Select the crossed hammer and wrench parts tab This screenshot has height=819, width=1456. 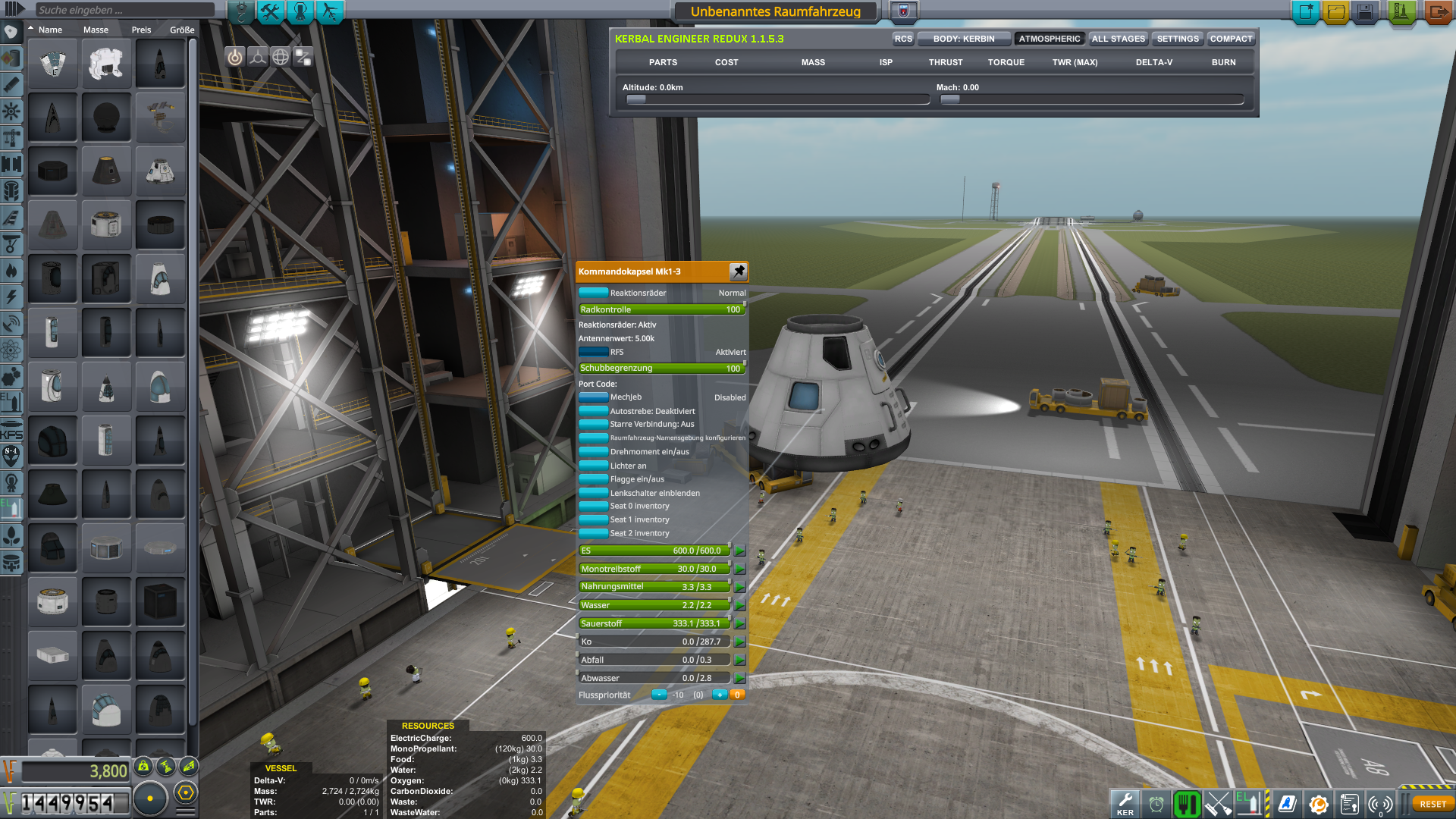pyautogui.click(x=270, y=12)
